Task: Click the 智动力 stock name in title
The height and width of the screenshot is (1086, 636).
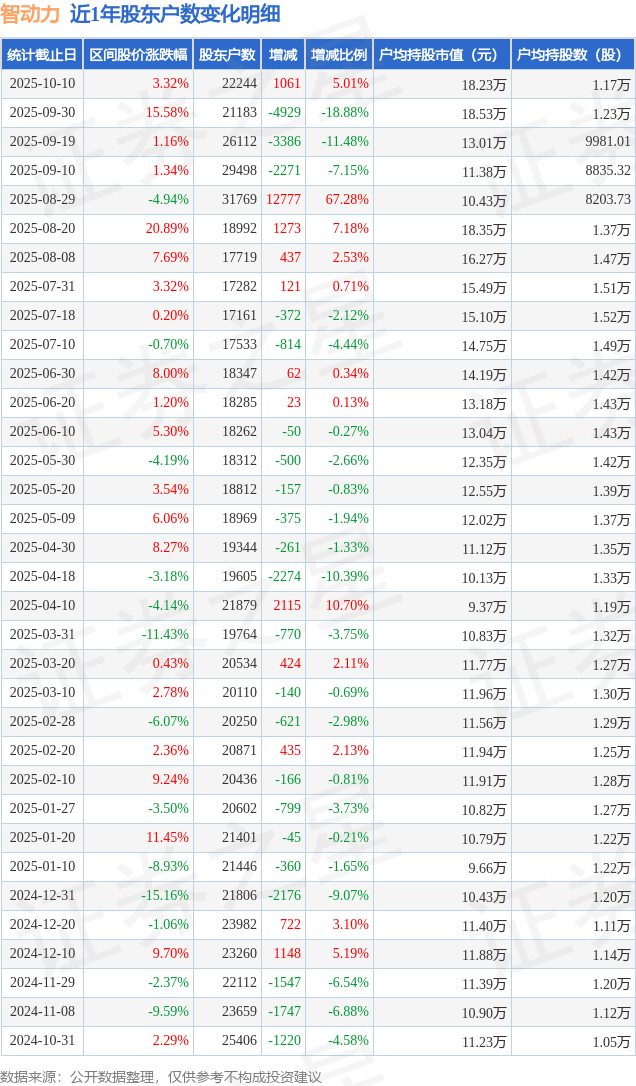Action: click(31, 14)
